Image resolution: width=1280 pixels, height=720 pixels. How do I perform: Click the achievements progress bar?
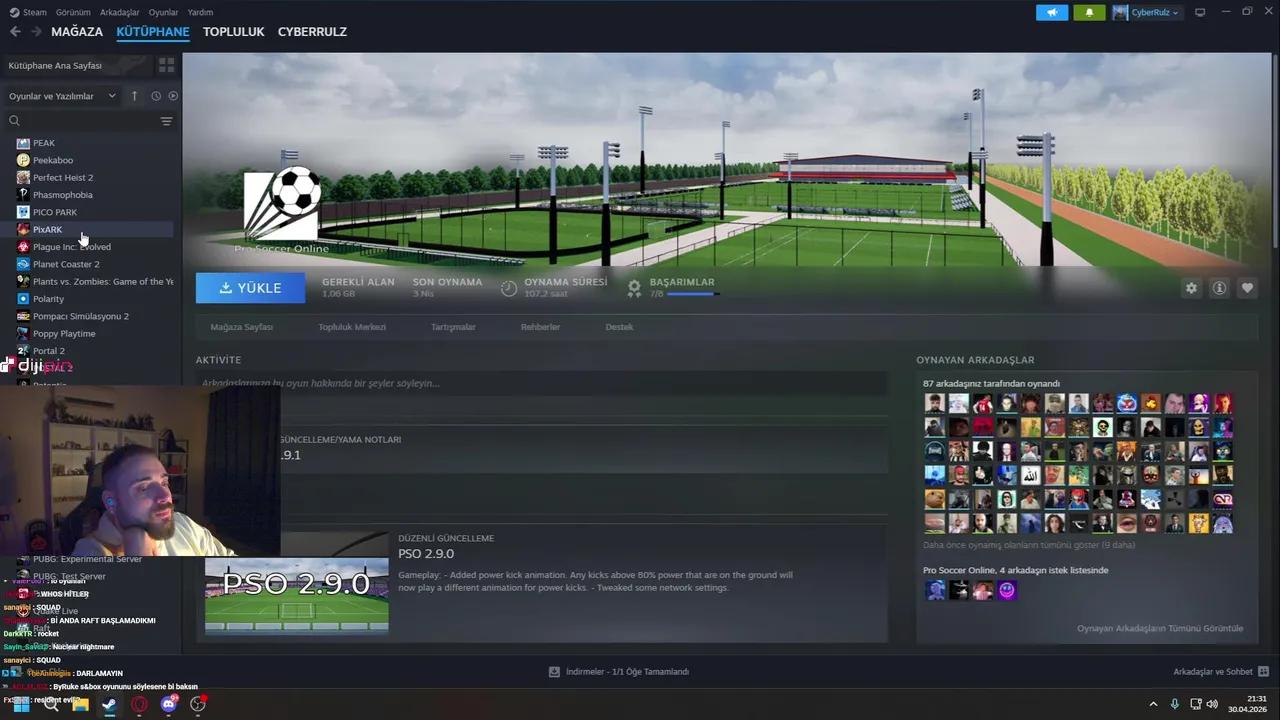691,294
